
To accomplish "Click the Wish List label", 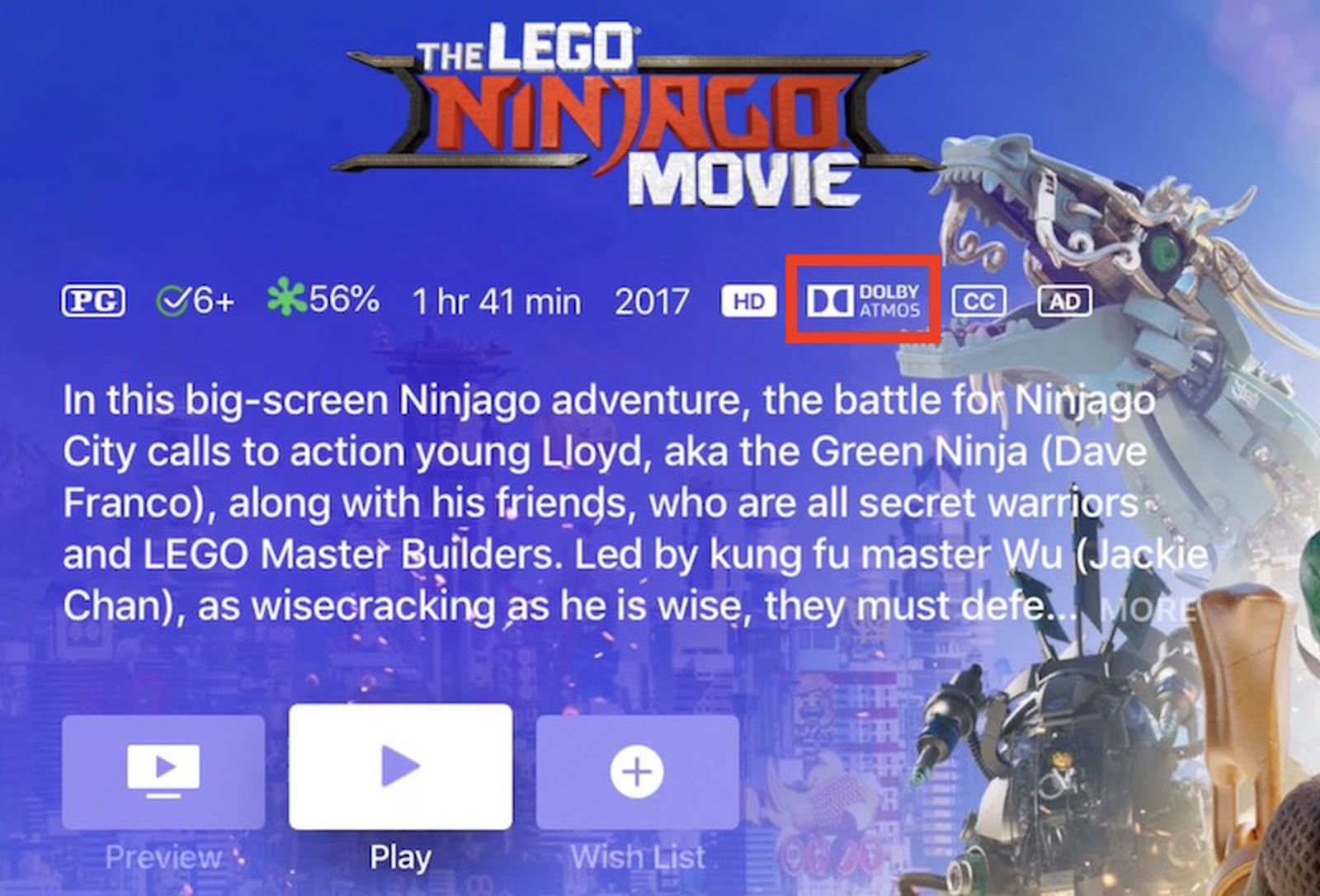I will [638, 857].
